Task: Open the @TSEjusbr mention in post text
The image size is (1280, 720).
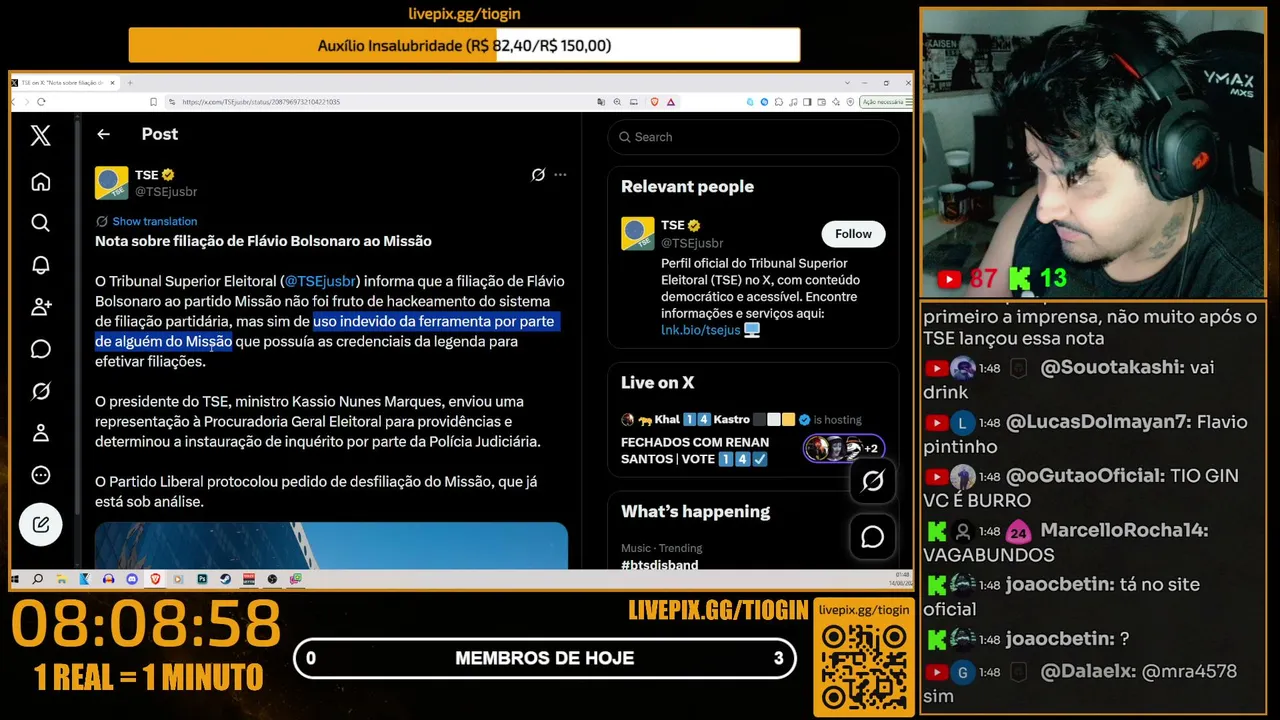Action: click(320, 281)
